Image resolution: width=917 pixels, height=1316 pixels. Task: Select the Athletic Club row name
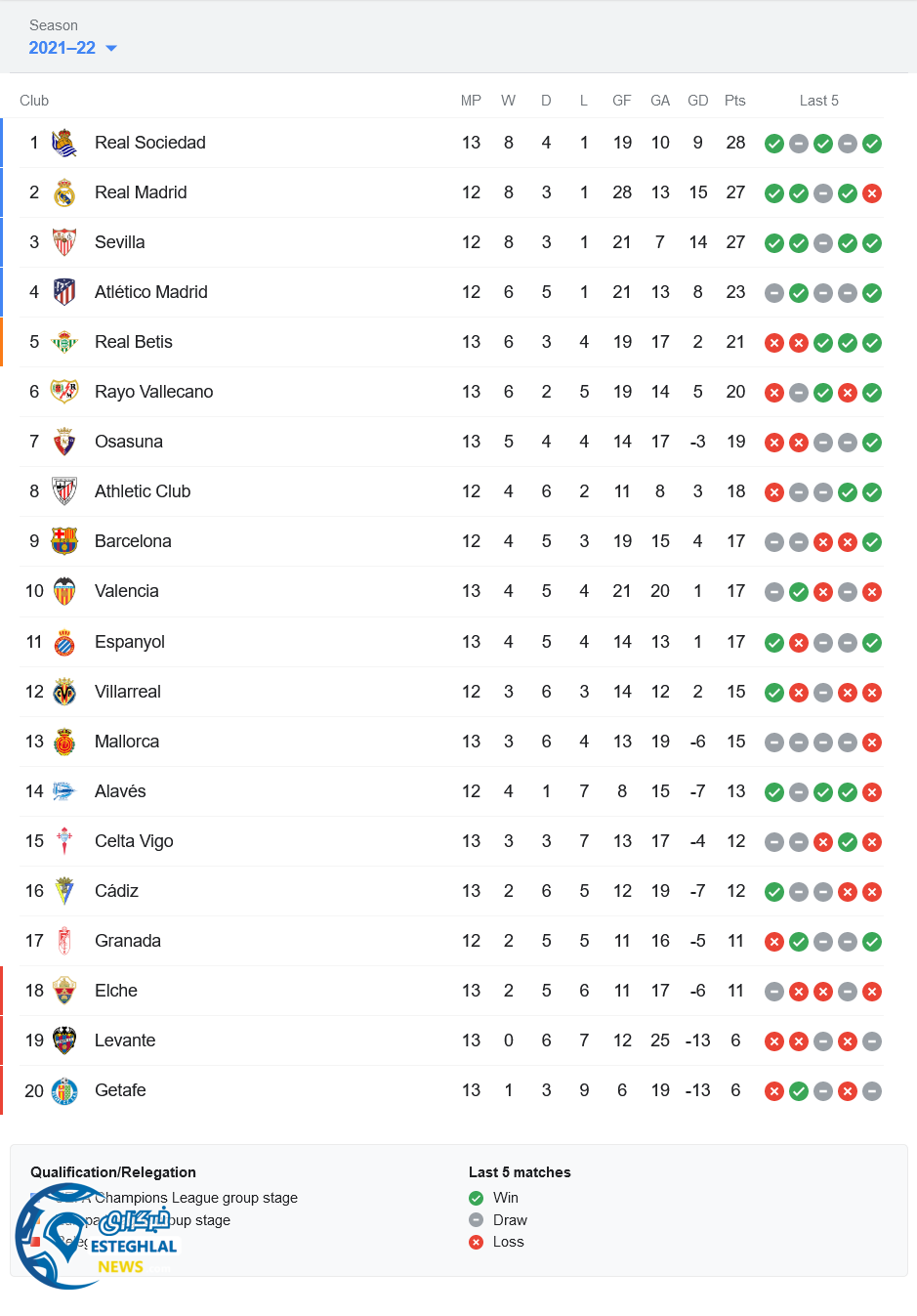pyautogui.click(x=143, y=491)
